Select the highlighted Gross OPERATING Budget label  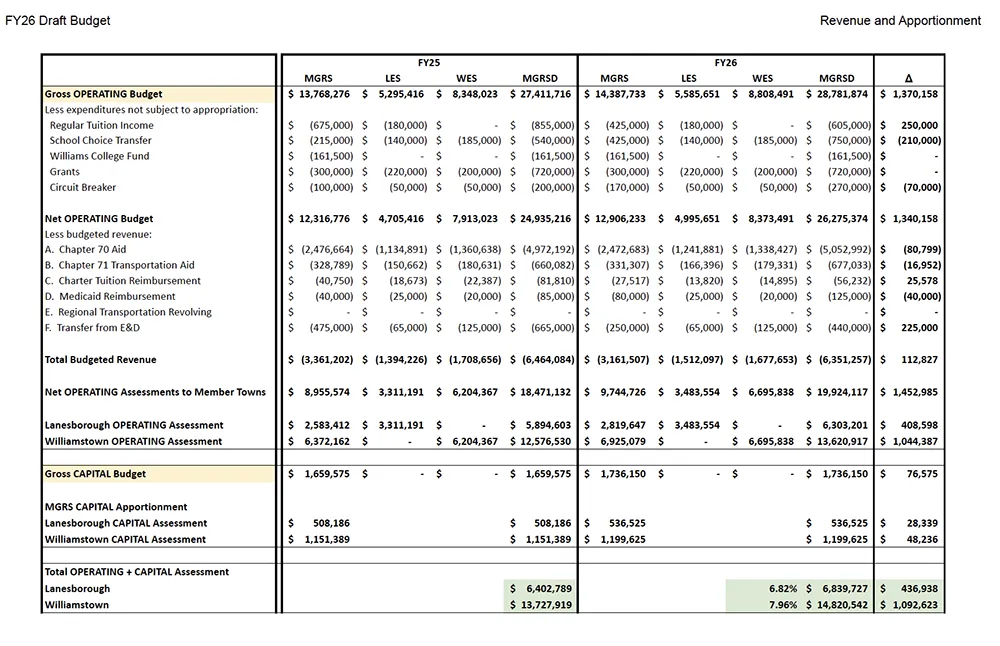[104, 94]
